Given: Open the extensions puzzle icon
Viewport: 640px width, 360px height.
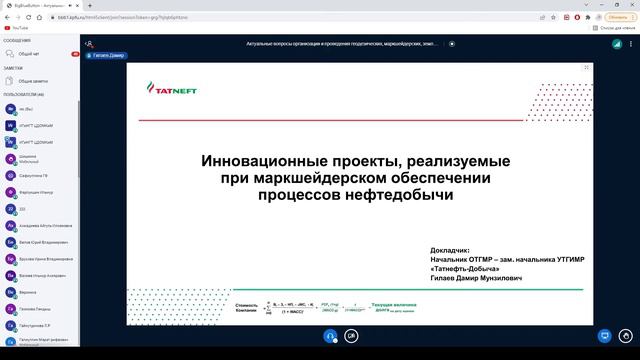Looking at the screenshot, I should coord(588,18).
